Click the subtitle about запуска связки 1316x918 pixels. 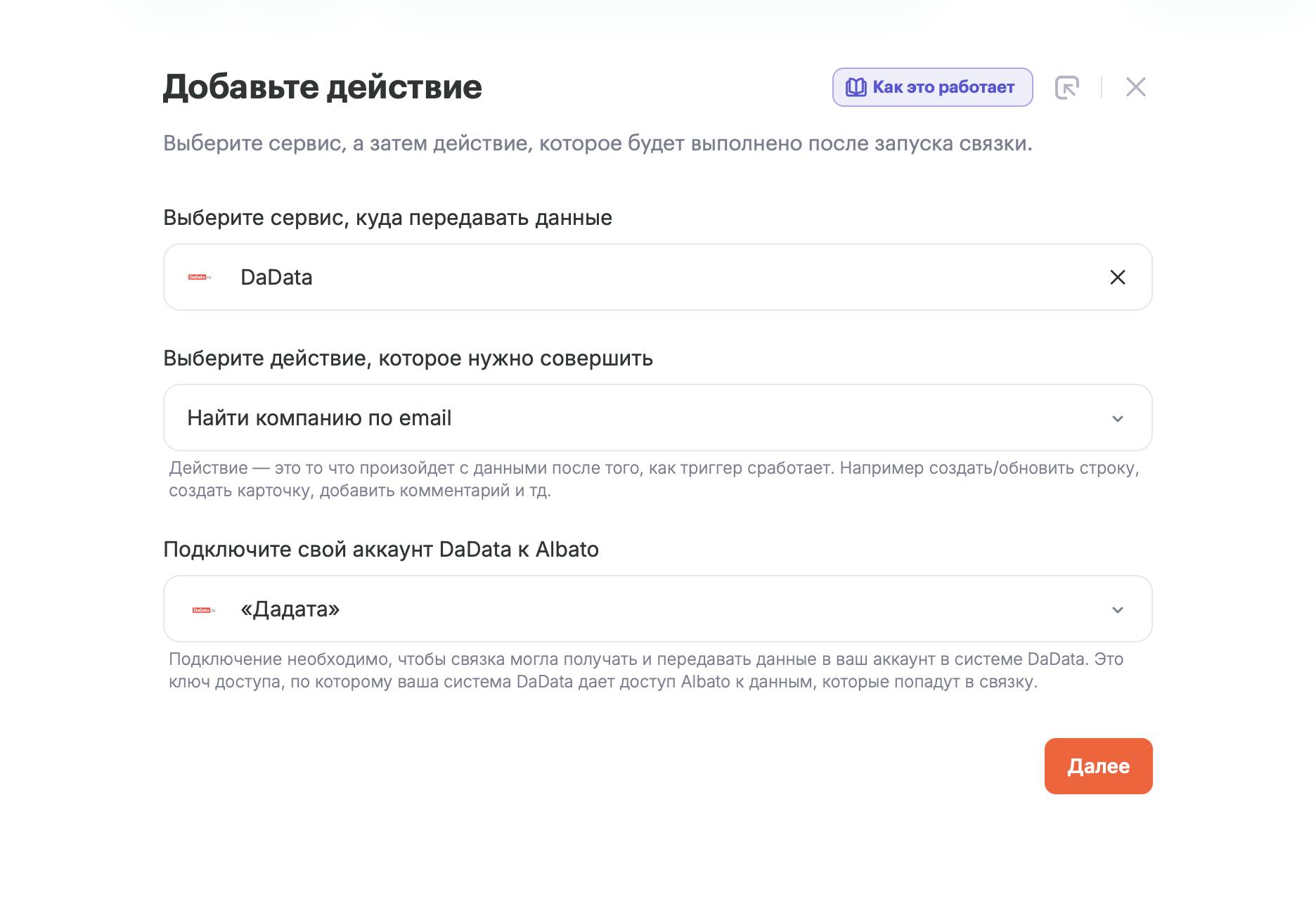tap(598, 143)
